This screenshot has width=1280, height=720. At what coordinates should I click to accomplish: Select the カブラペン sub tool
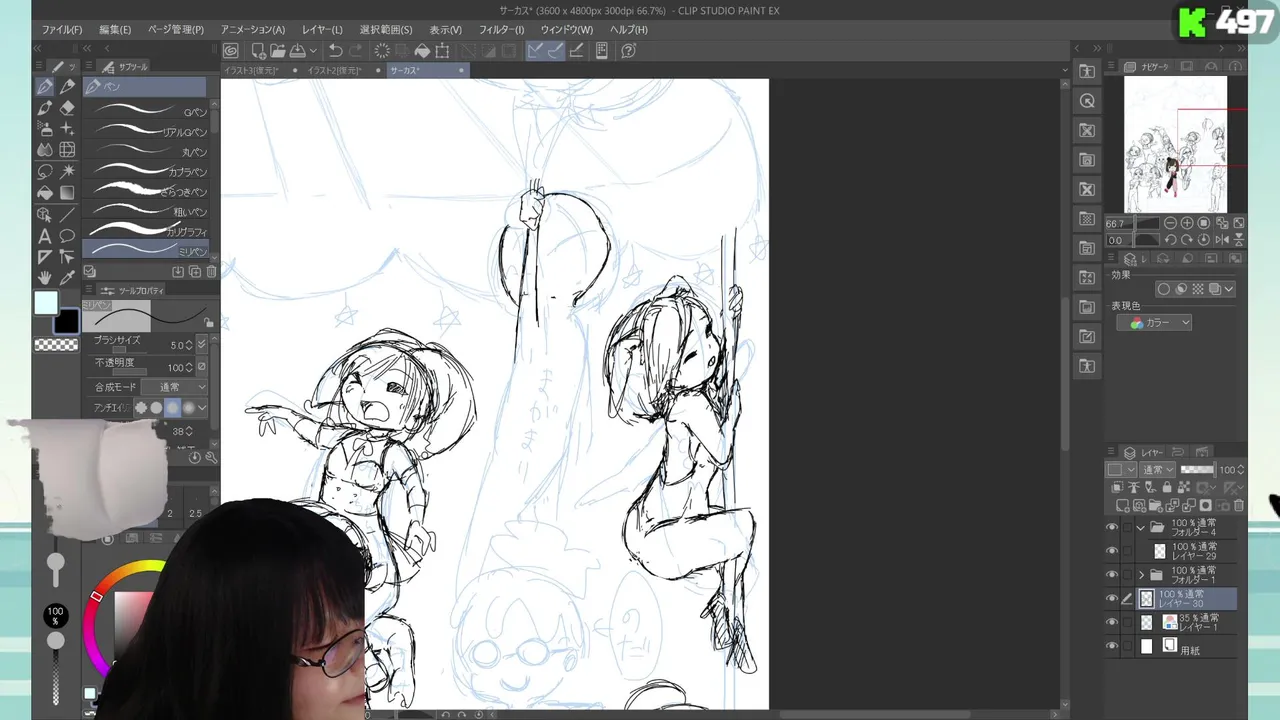click(147, 171)
